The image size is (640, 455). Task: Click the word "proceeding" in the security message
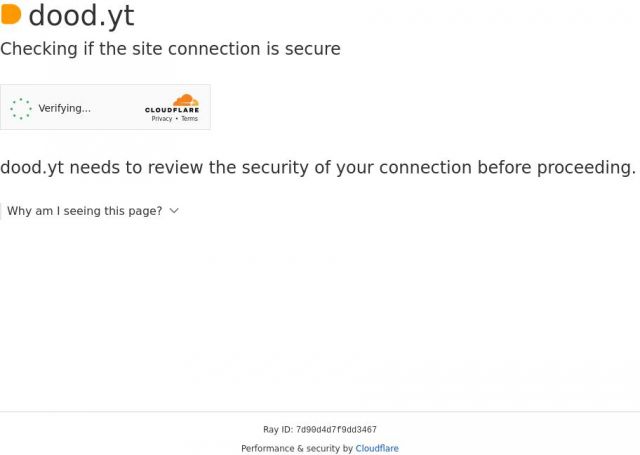pos(585,167)
